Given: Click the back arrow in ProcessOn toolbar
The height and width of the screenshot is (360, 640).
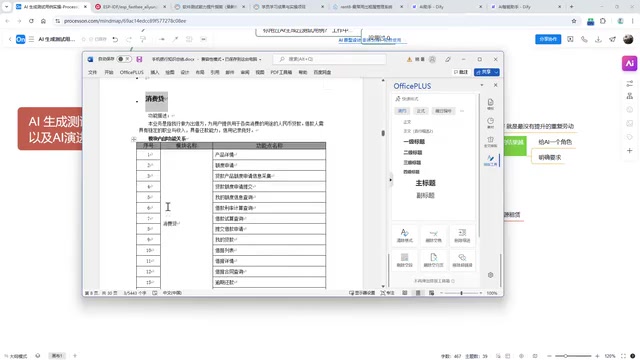Looking at the screenshot, I should pos(10,39).
